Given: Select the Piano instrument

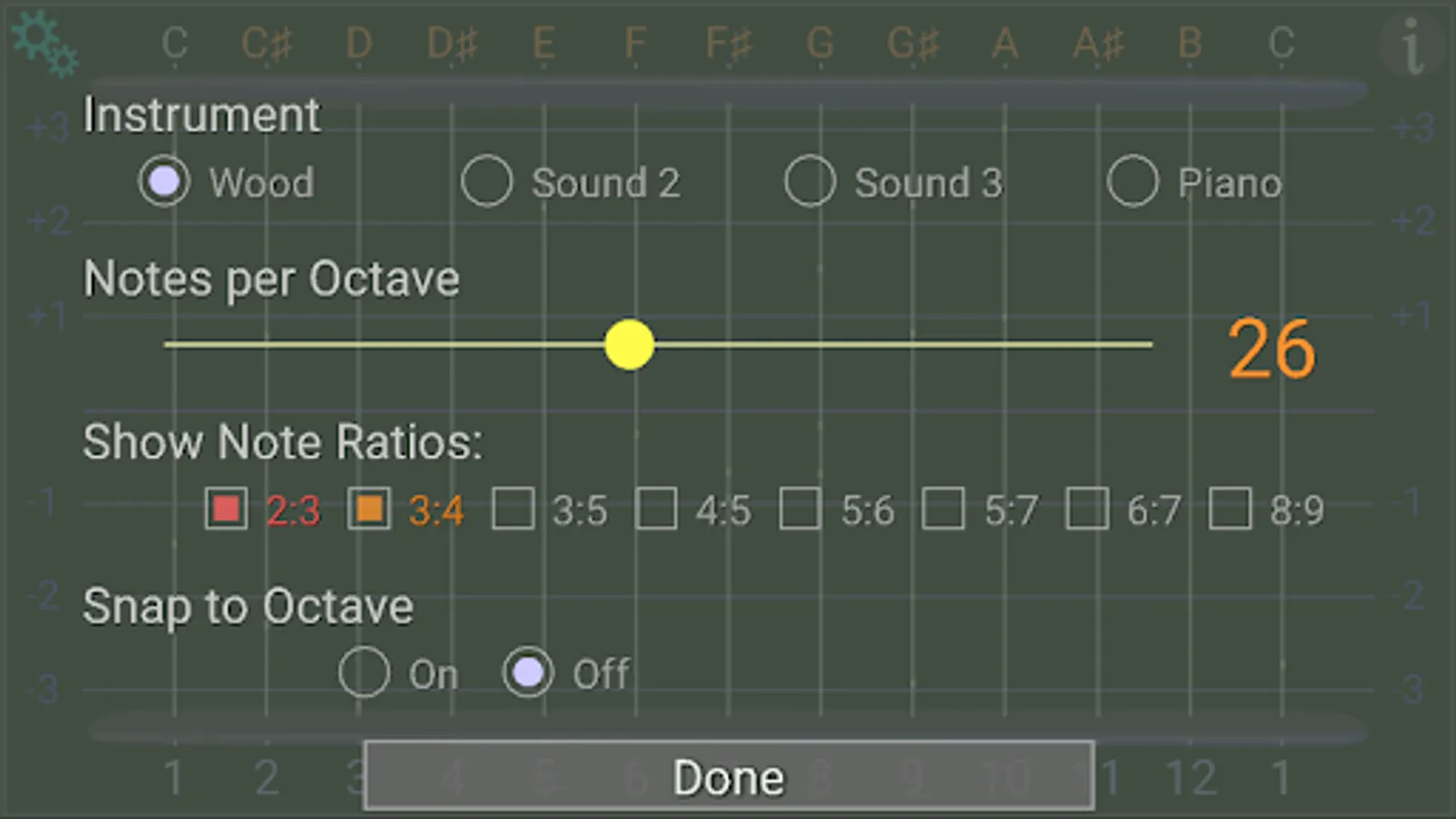Looking at the screenshot, I should 1132,182.
